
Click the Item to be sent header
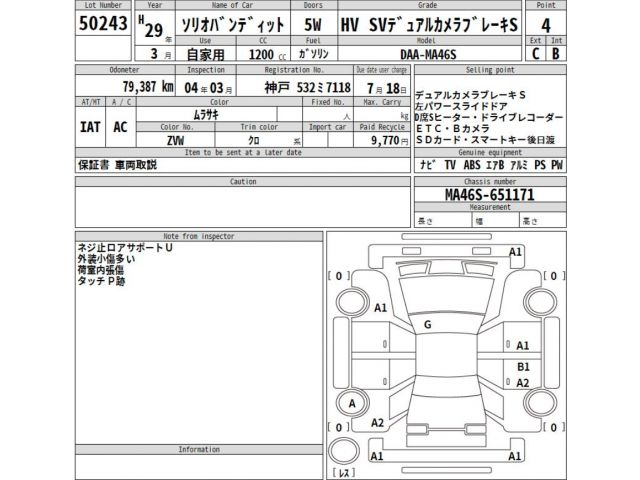[243, 153]
